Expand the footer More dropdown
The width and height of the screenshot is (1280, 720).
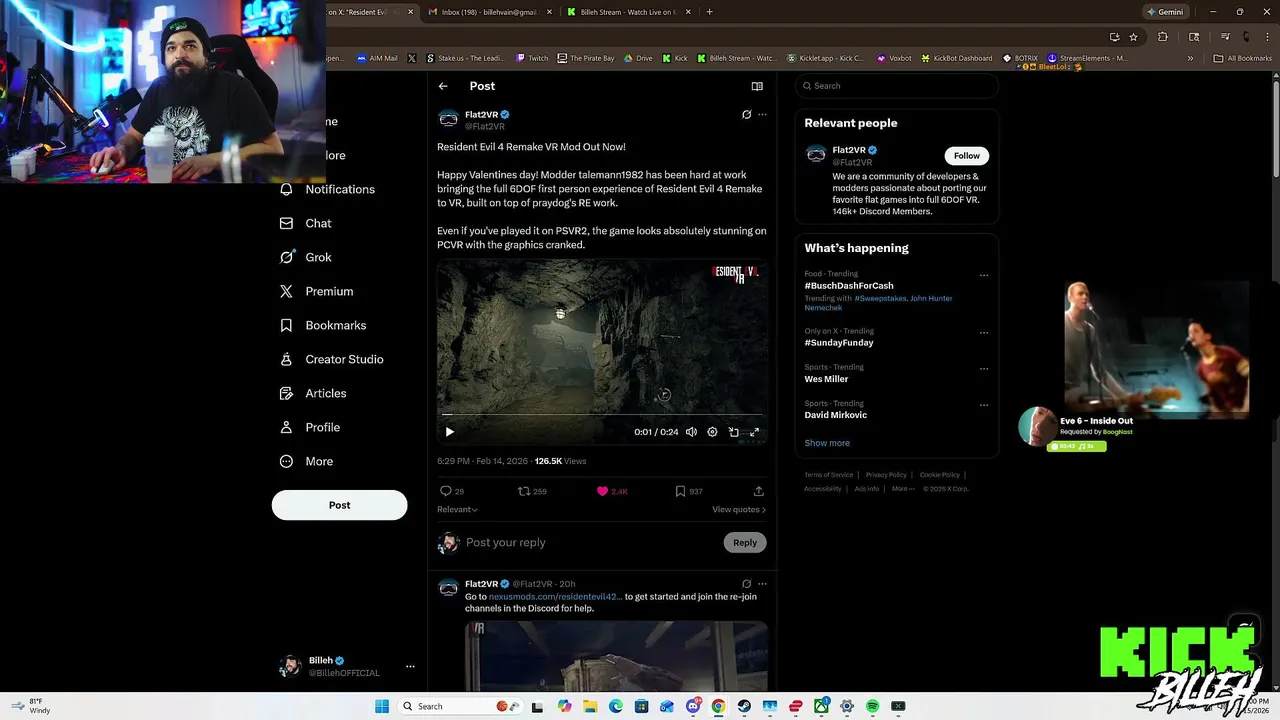pyautogui.click(x=902, y=489)
